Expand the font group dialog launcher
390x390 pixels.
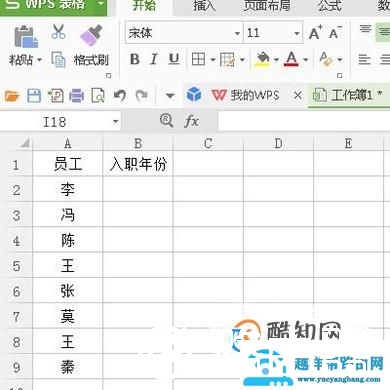(x=340, y=76)
